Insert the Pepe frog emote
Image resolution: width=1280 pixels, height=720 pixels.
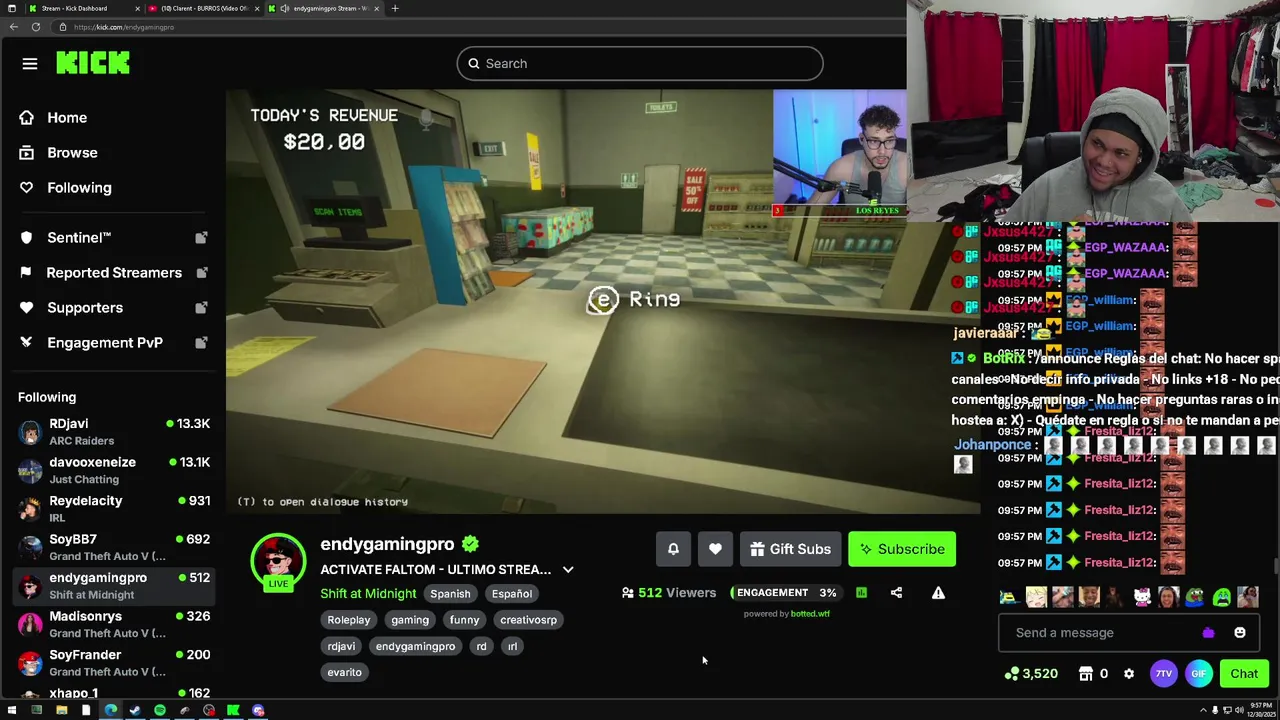coord(1195,598)
